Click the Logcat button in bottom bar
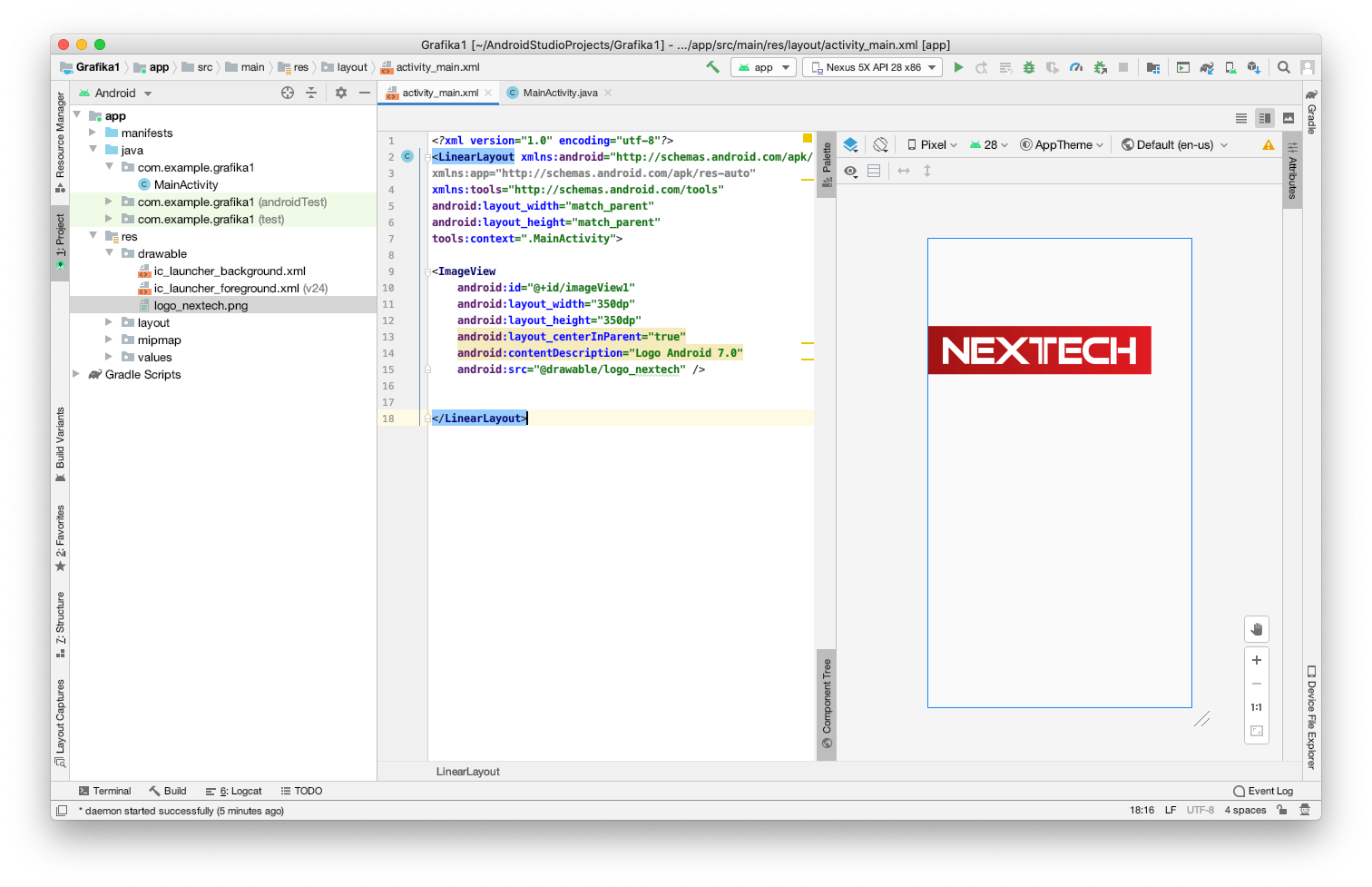 (234, 791)
